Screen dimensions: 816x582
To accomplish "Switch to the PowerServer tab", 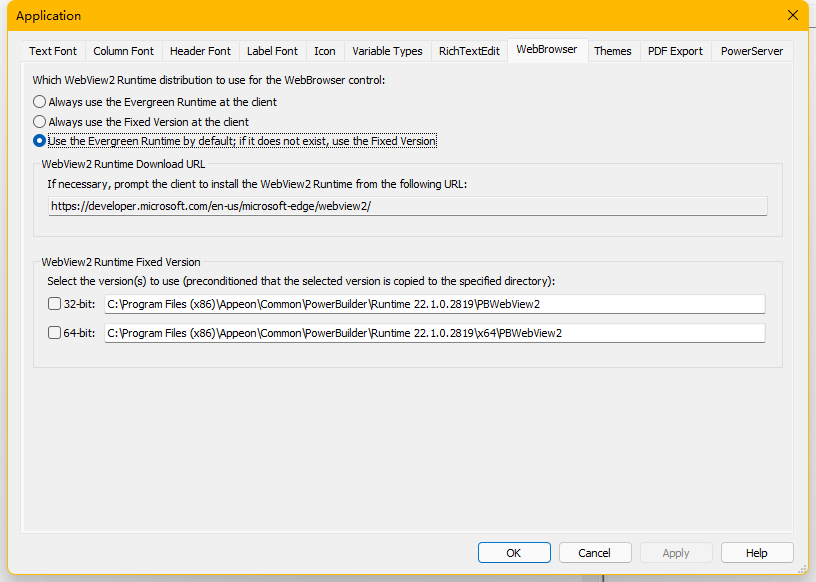I will (752, 51).
